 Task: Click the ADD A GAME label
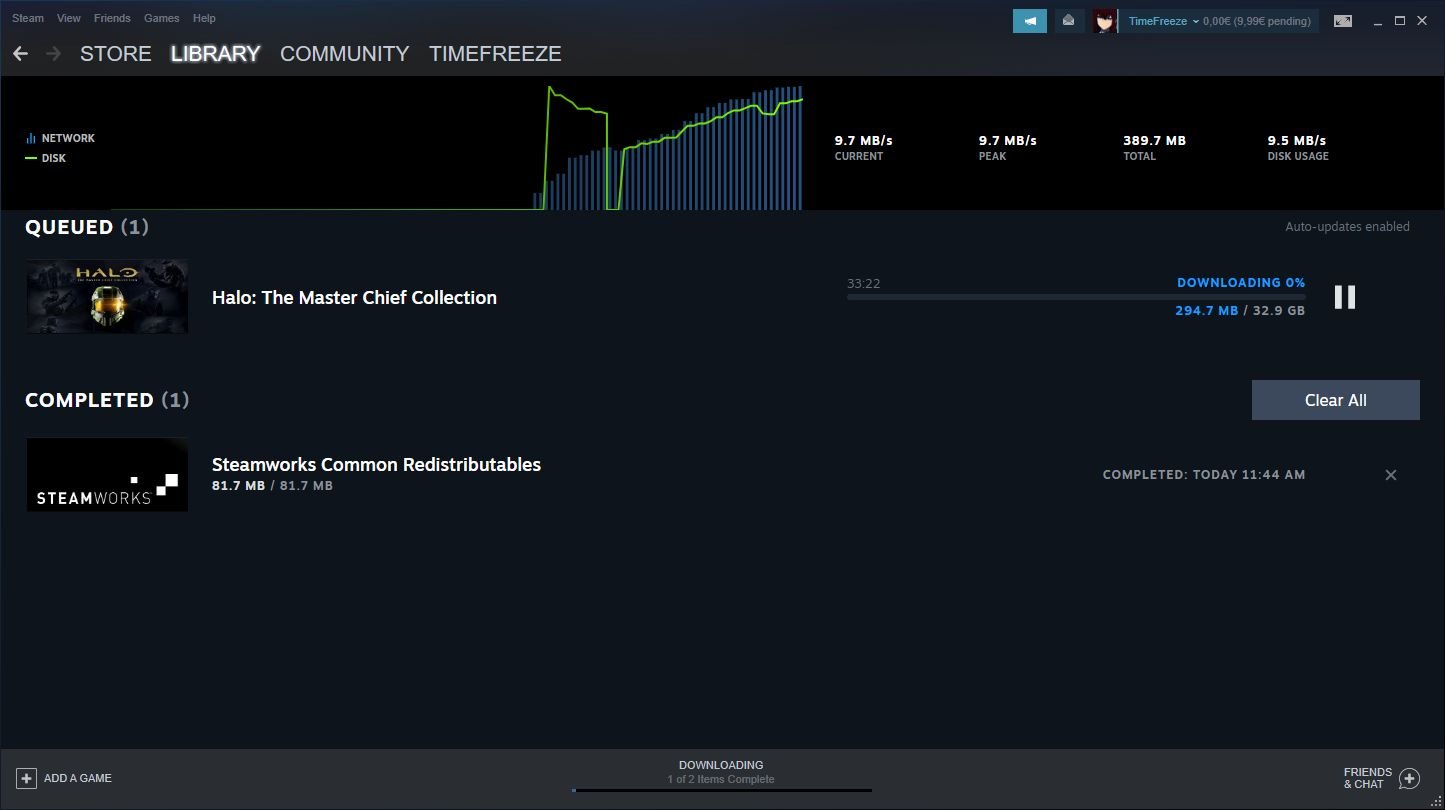click(x=78, y=778)
